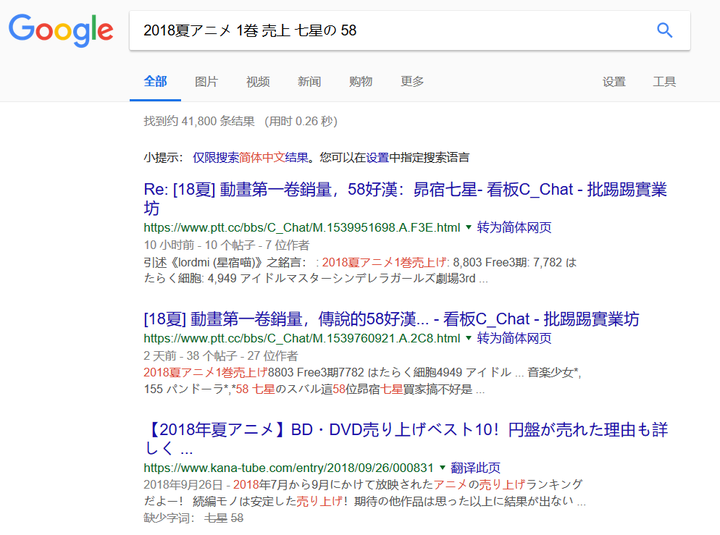Click 转为简体网页 for second result
The width and height of the screenshot is (720, 535).
tap(514, 338)
